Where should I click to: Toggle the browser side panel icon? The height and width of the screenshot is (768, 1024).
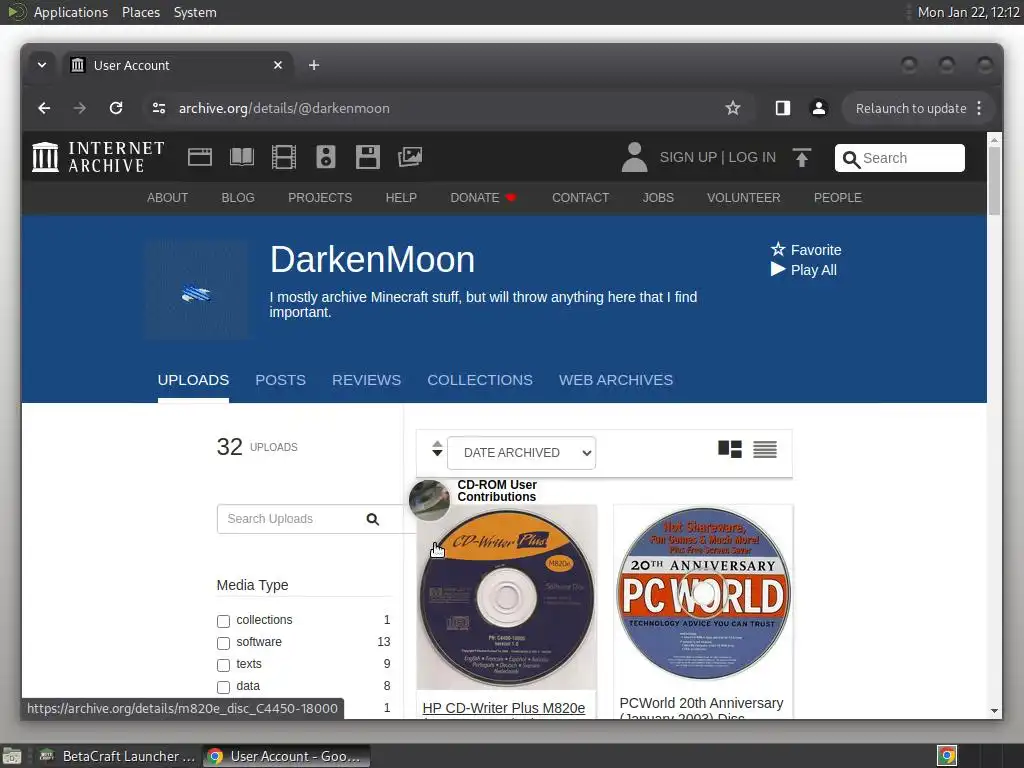[x=782, y=108]
